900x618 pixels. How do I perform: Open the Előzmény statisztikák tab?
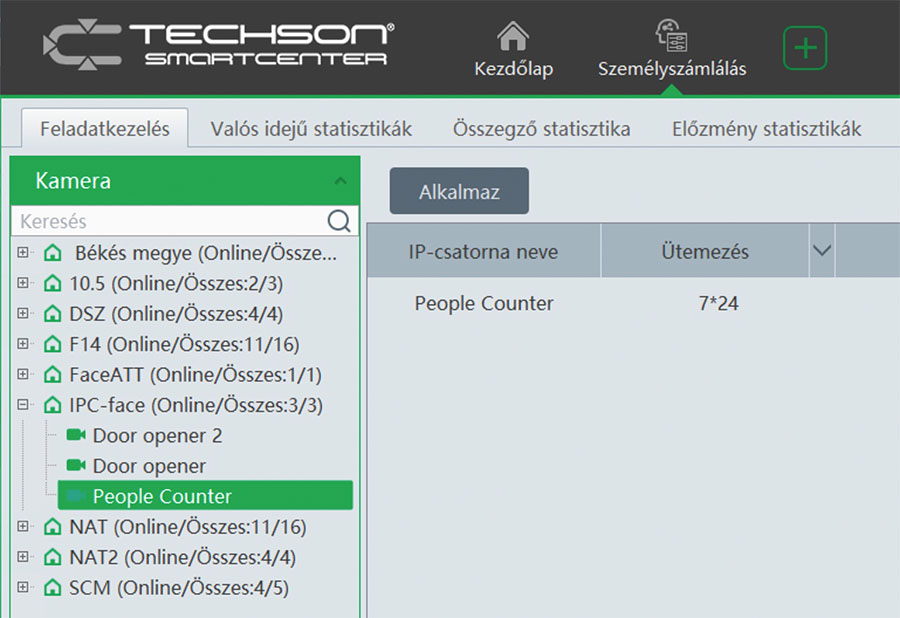[766, 129]
